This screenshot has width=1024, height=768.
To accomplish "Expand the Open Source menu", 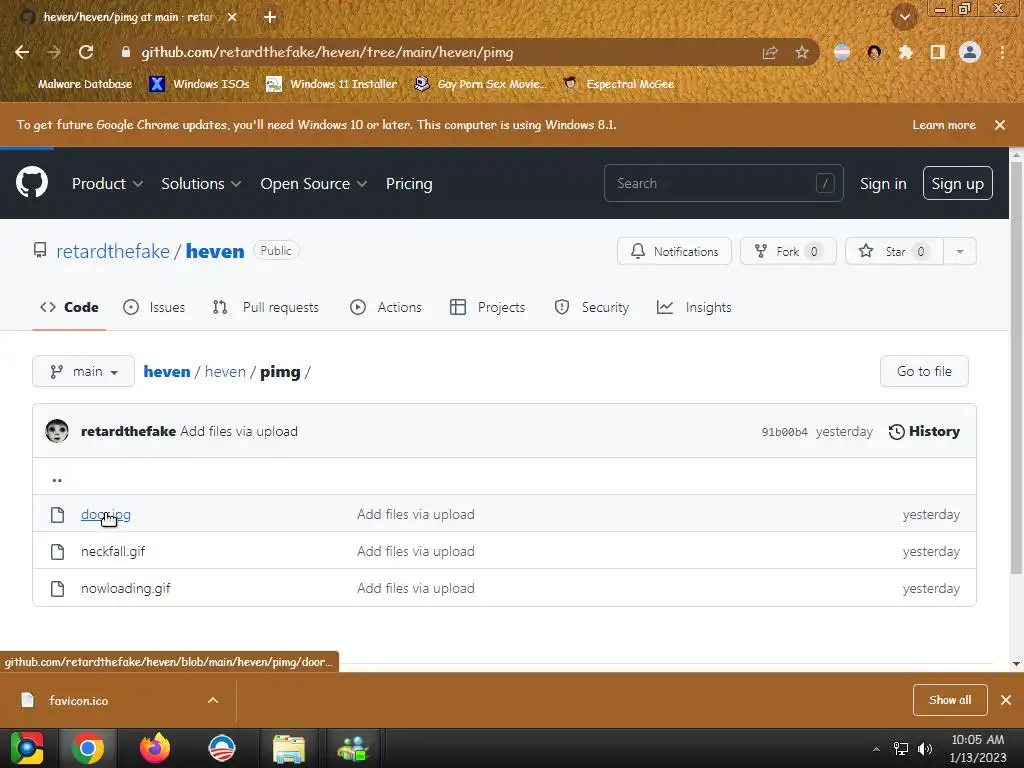I will click(x=313, y=184).
